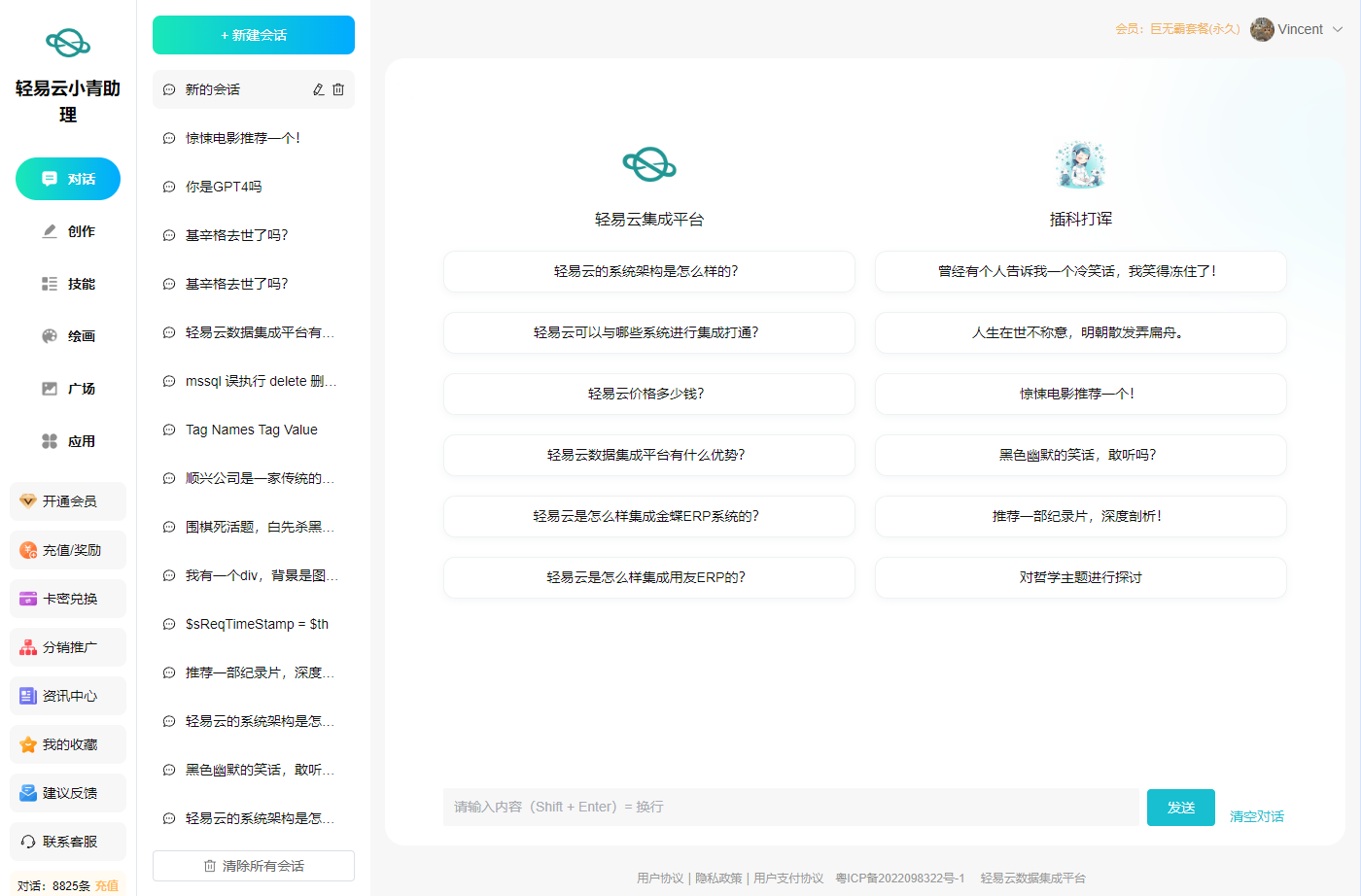Select prompt 轻易云可以与哪些系统进行集成打通?
This screenshot has width=1361, height=896.
649,333
